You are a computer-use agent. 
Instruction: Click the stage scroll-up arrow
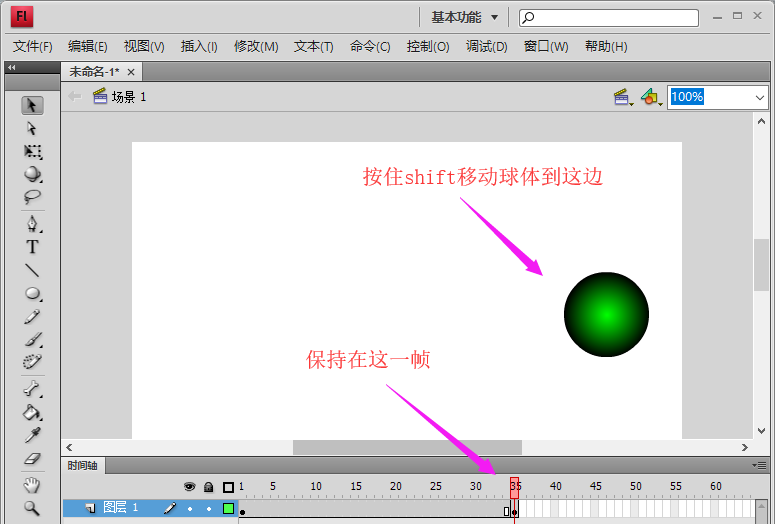pyautogui.click(x=761, y=121)
